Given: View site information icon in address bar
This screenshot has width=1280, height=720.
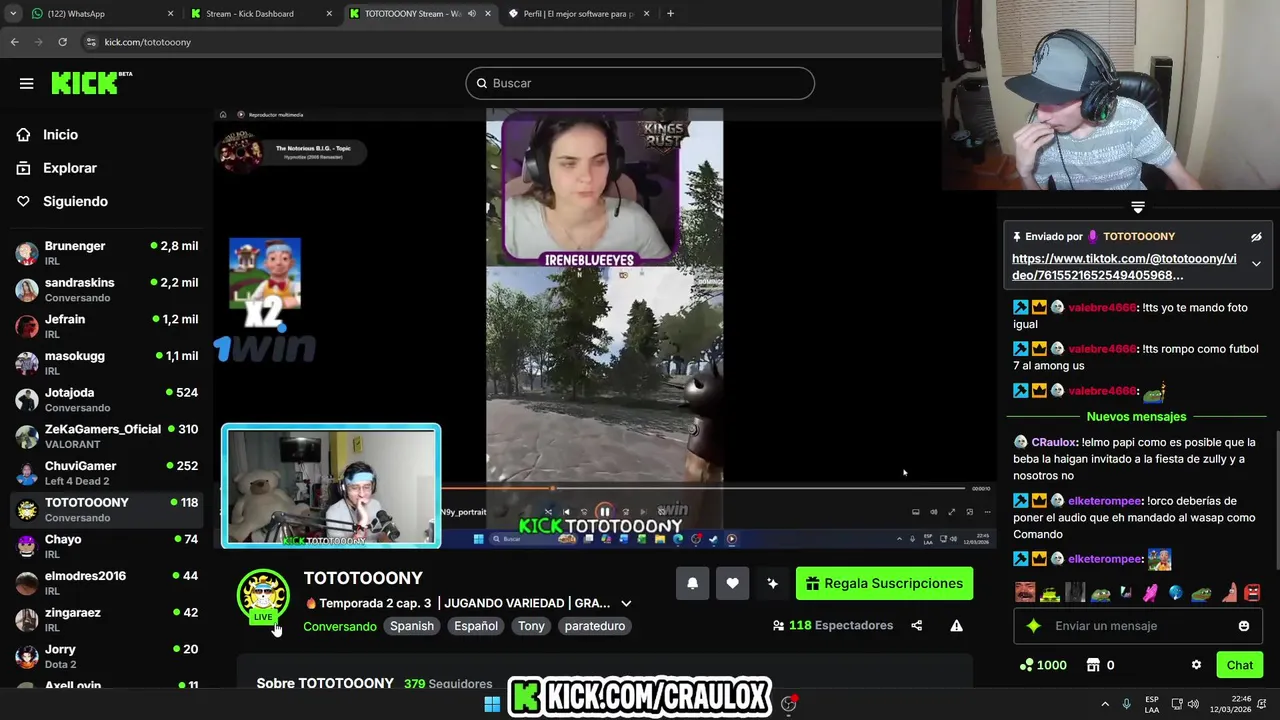Looking at the screenshot, I should (91, 42).
